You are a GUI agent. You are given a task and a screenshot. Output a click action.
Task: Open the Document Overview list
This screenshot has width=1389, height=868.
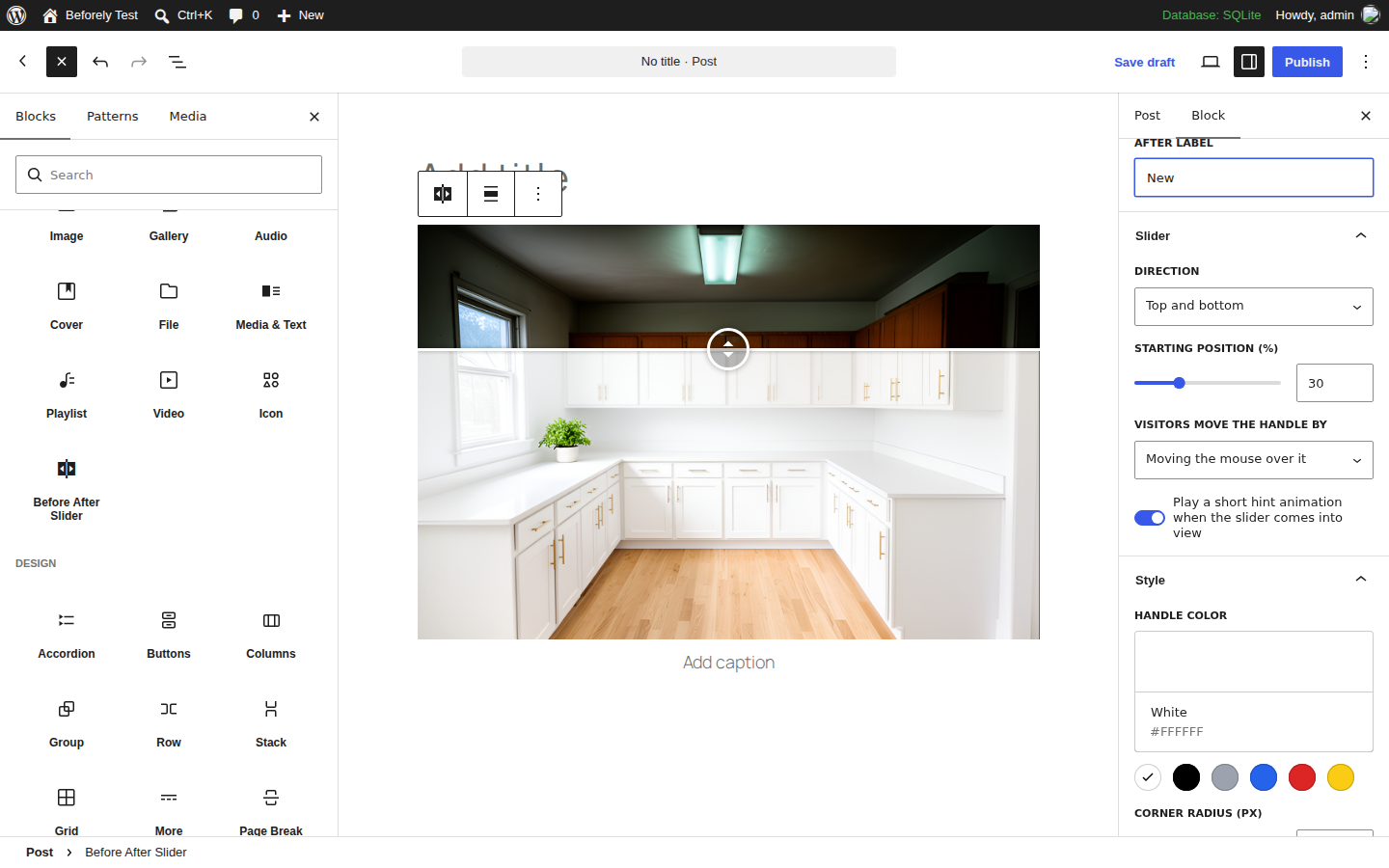point(177,62)
